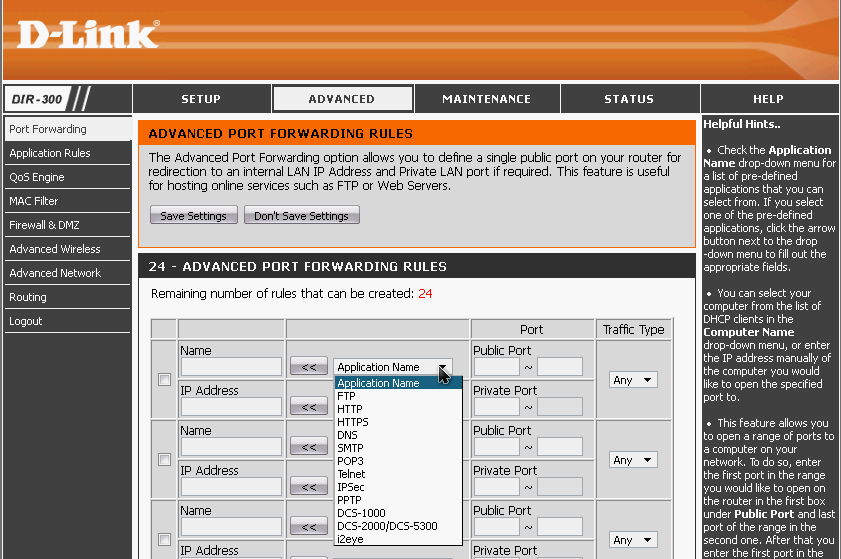Pick Telnet from the application list
This screenshot has width=841, height=559.
pyautogui.click(x=352, y=474)
